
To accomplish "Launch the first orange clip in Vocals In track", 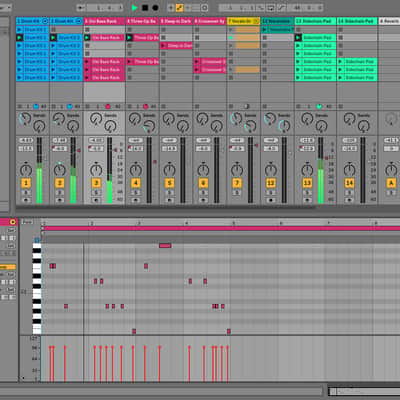I will [x=231, y=30].
